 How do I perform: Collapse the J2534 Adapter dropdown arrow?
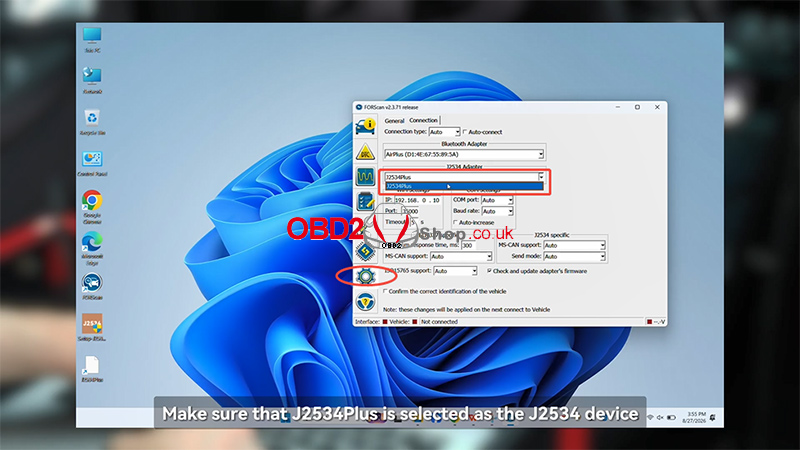(541, 177)
